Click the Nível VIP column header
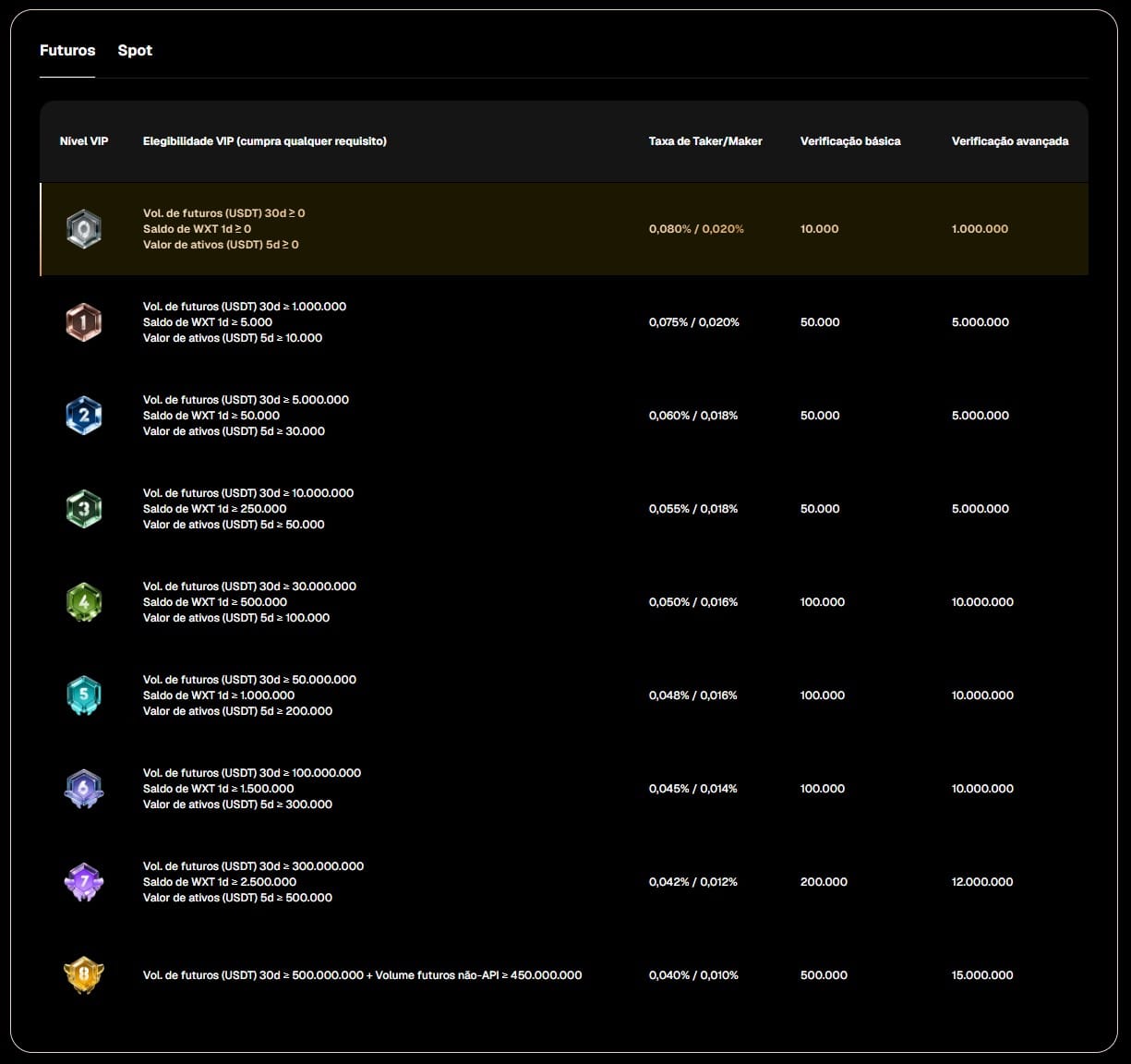1131x1064 pixels. point(84,141)
